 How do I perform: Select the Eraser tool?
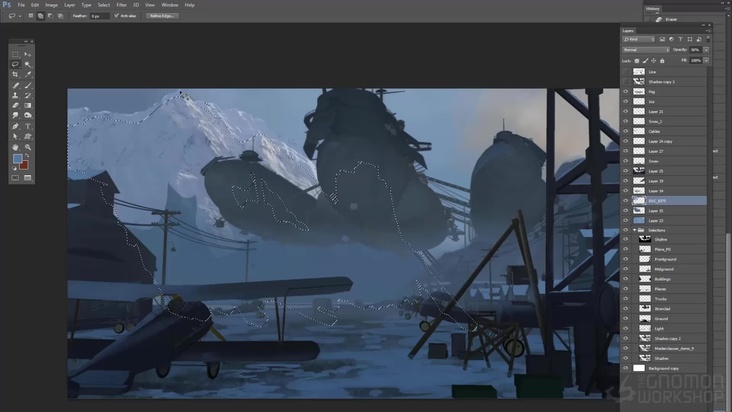coord(15,105)
